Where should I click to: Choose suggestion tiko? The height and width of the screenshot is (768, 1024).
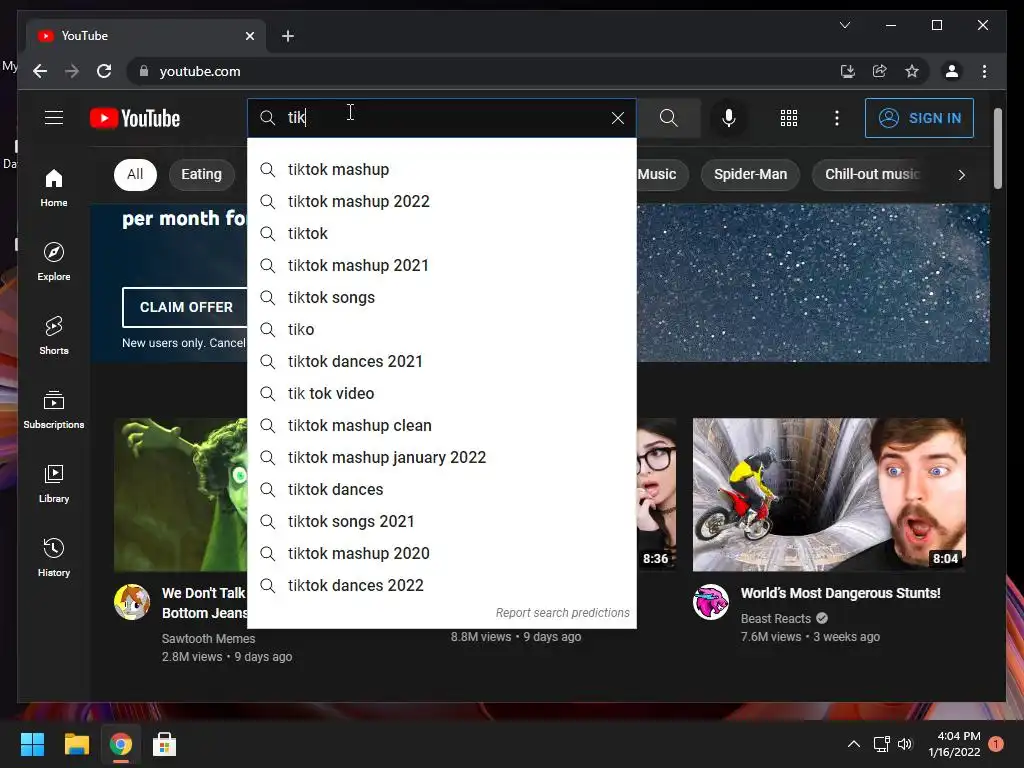[x=442, y=330]
